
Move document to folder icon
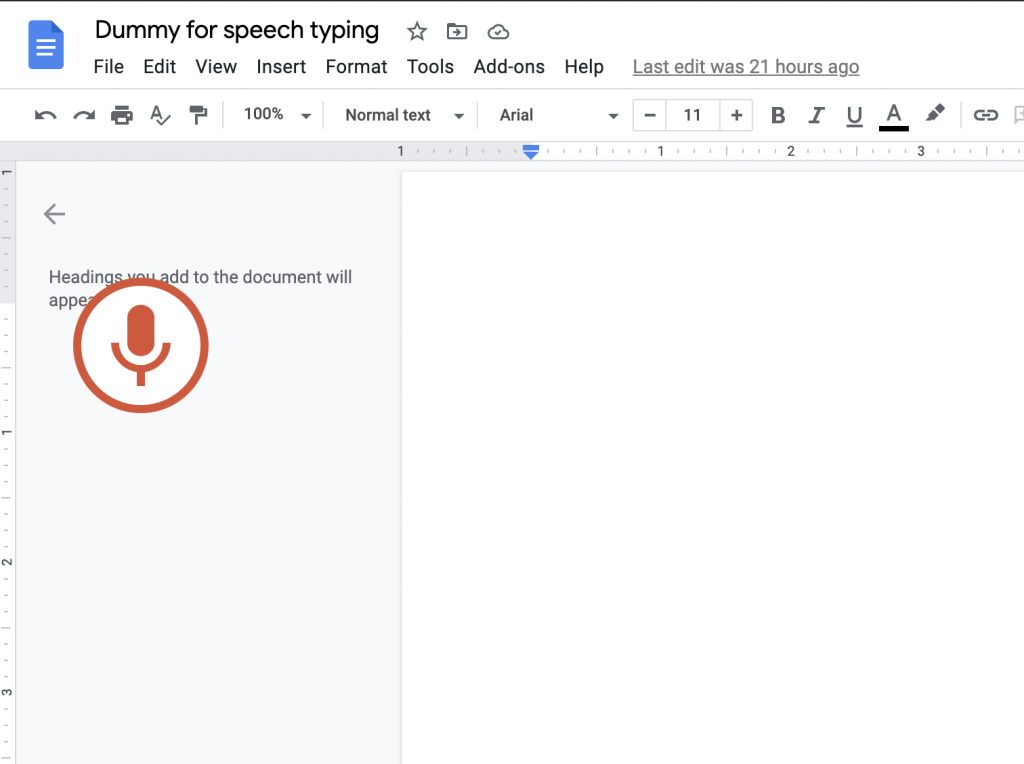456,31
